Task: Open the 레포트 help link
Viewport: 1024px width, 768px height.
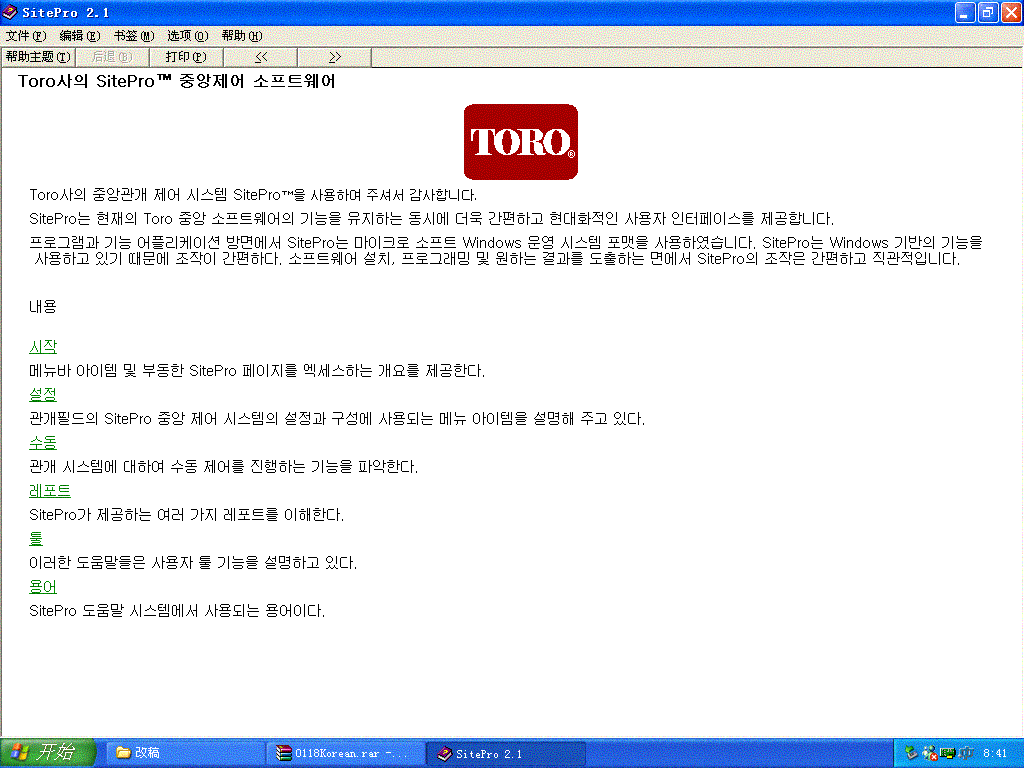Action: 50,491
